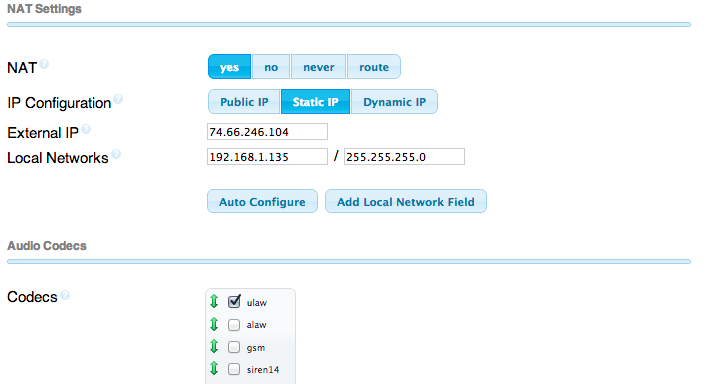
Task: Focus the Local Networks address field
Action: click(267, 157)
